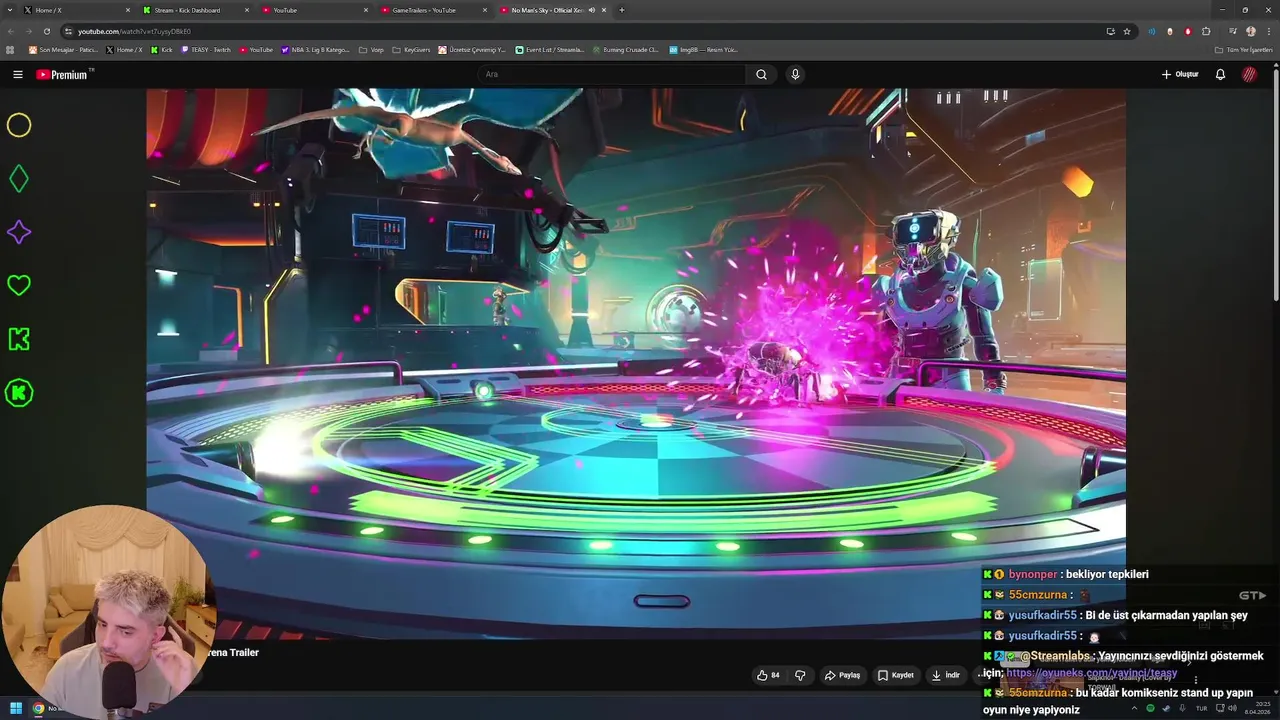Open the Windows Start button
This screenshot has width=1280, height=720.
(x=16, y=709)
